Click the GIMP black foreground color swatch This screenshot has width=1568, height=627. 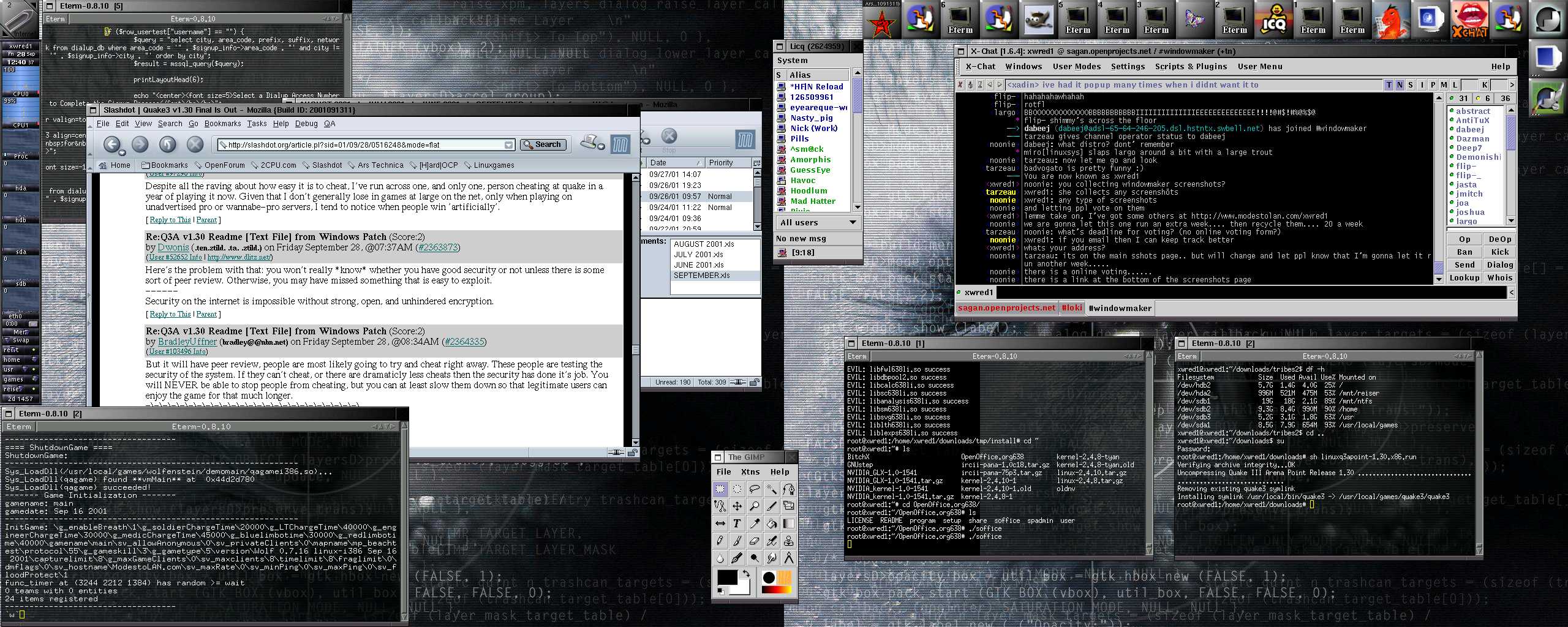tap(726, 577)
